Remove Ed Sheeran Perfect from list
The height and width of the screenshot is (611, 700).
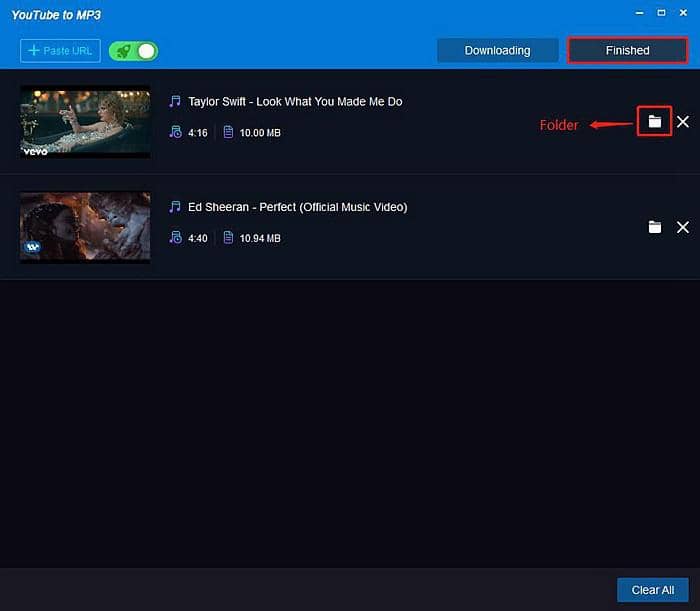(683, 228)
